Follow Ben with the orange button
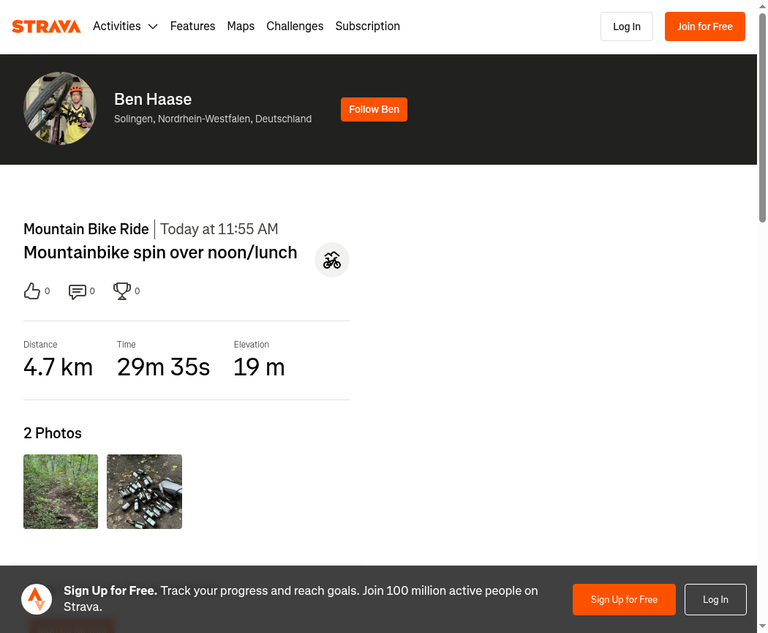The image size is (768, 633). tap(374, 109)
